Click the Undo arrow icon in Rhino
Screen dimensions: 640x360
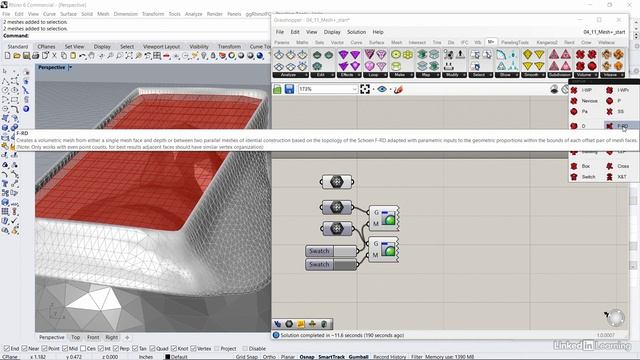pyautogui.click(x=82, y=56)
